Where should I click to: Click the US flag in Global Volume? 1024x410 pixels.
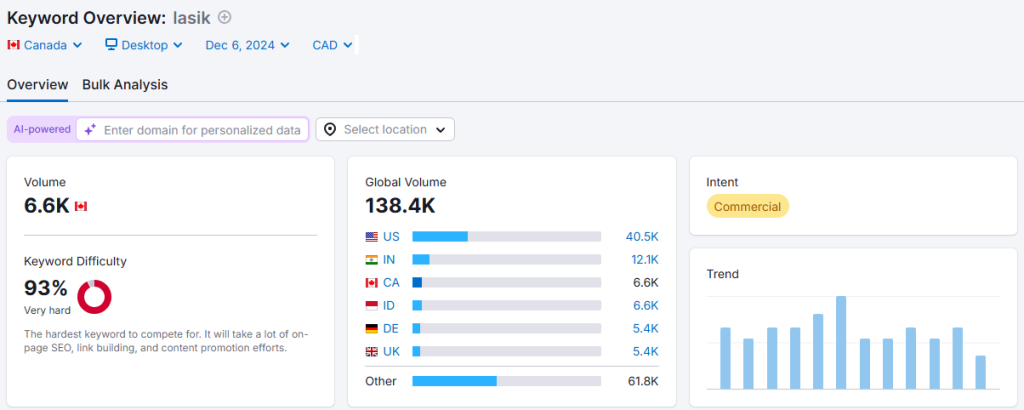tap(372, 237)
